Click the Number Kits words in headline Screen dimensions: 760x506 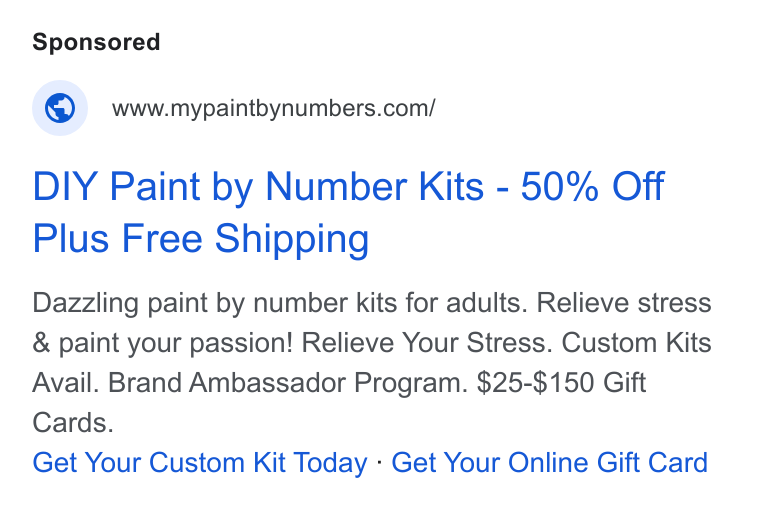(375, 186)
